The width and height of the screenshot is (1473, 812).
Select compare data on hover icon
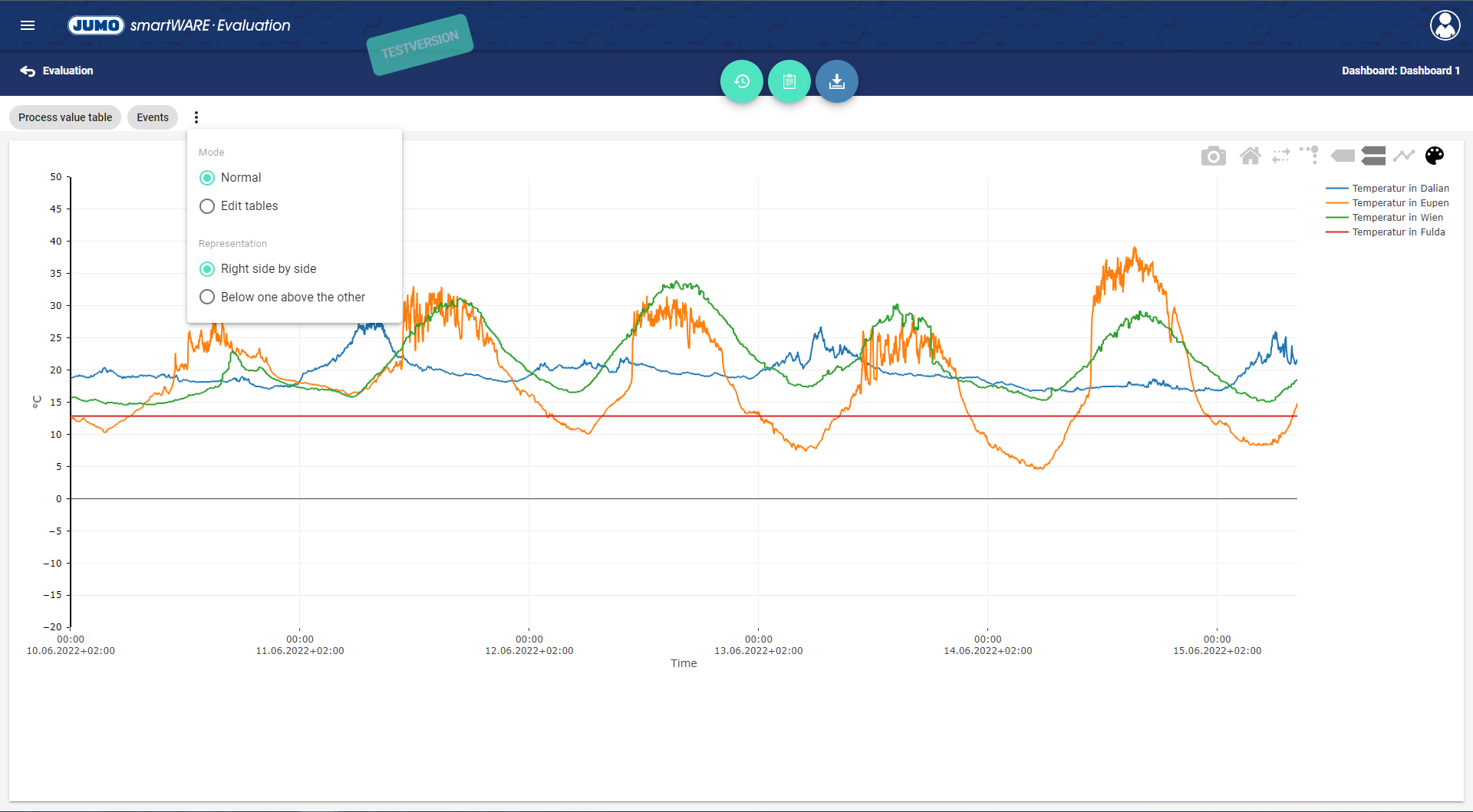click(1373, 156)
